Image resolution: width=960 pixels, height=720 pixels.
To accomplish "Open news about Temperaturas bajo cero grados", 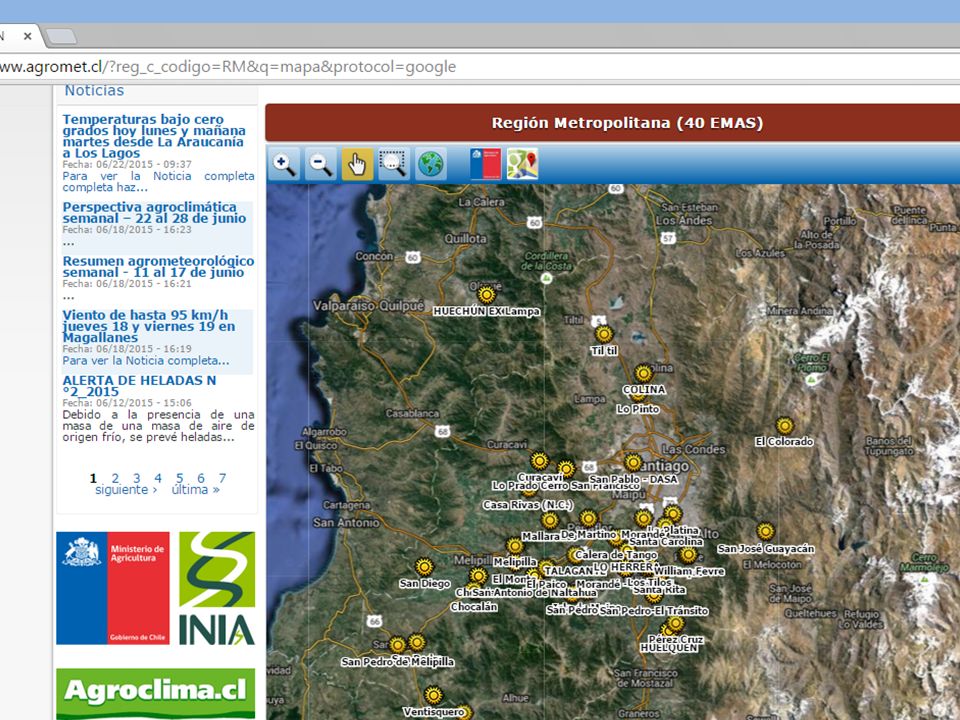I will coord(154,136).
